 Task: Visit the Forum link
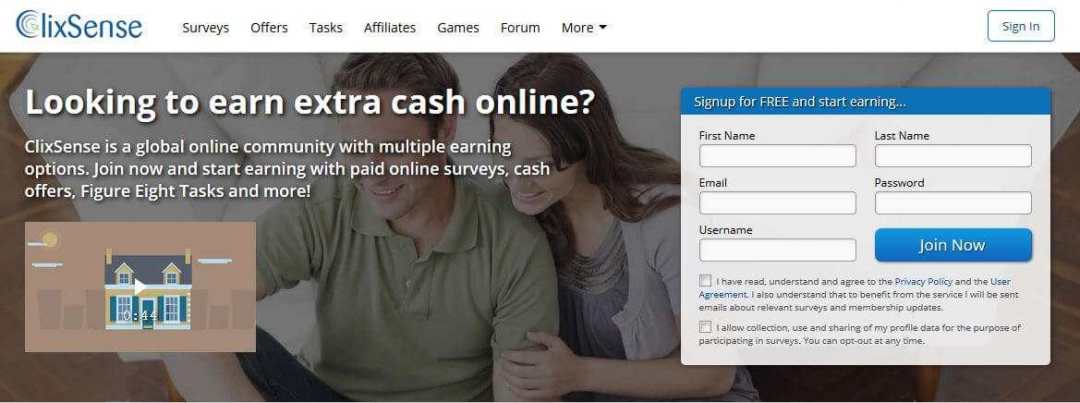(520, 28)
